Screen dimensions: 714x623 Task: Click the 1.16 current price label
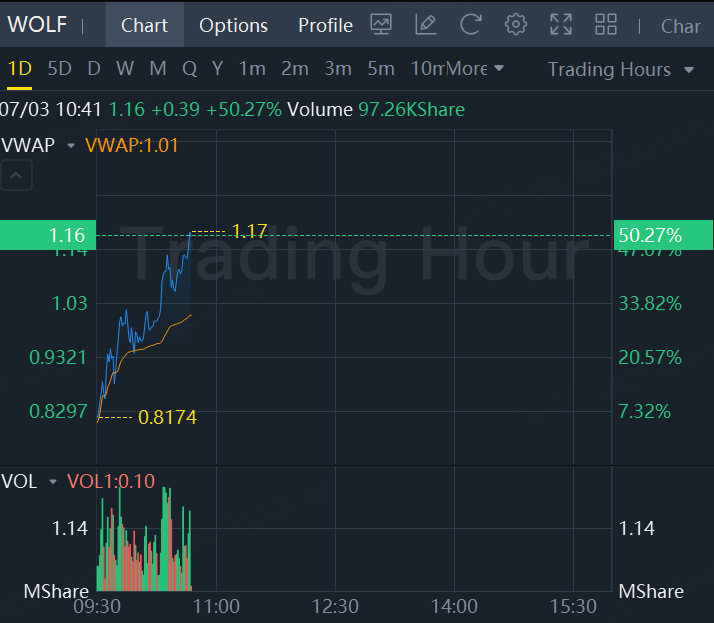coord(48,236)
